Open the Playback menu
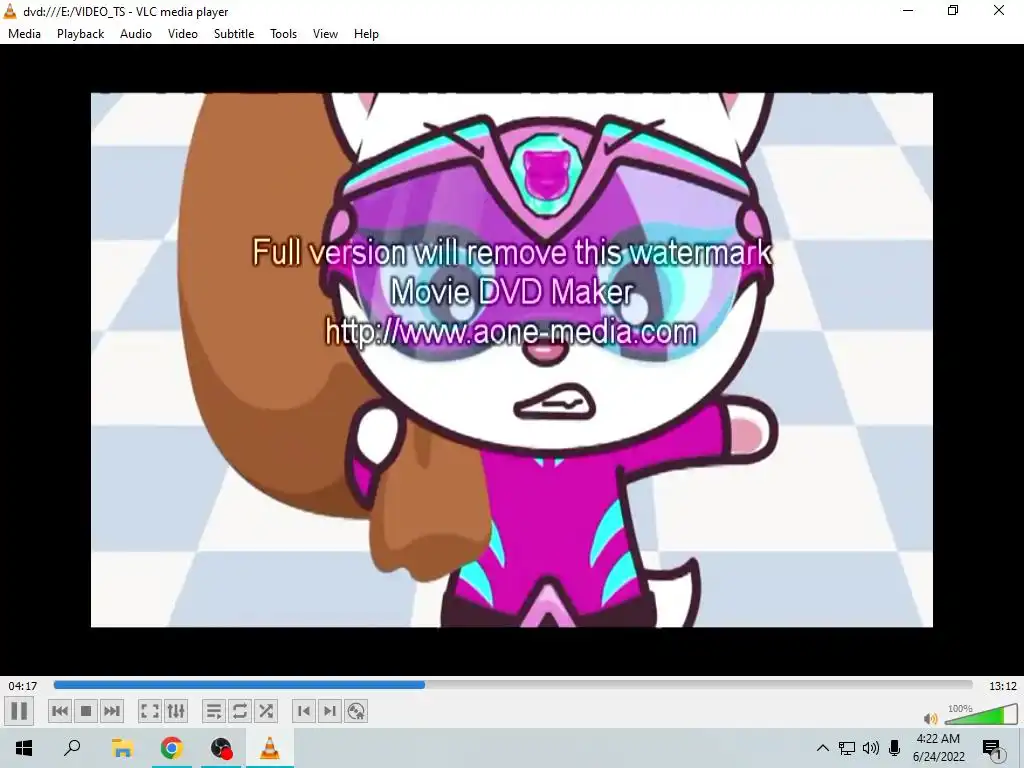The width and height of the screenshot is (1024, 768). [80, 34]
